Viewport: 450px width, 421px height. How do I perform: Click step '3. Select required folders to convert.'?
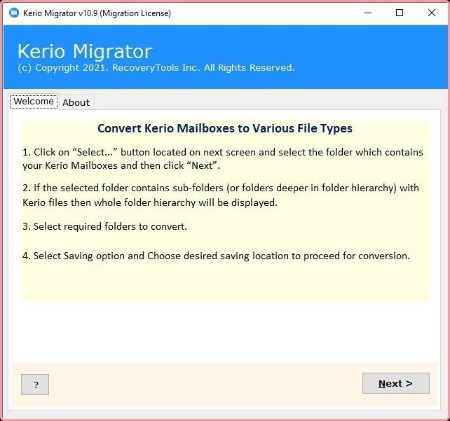105,227
